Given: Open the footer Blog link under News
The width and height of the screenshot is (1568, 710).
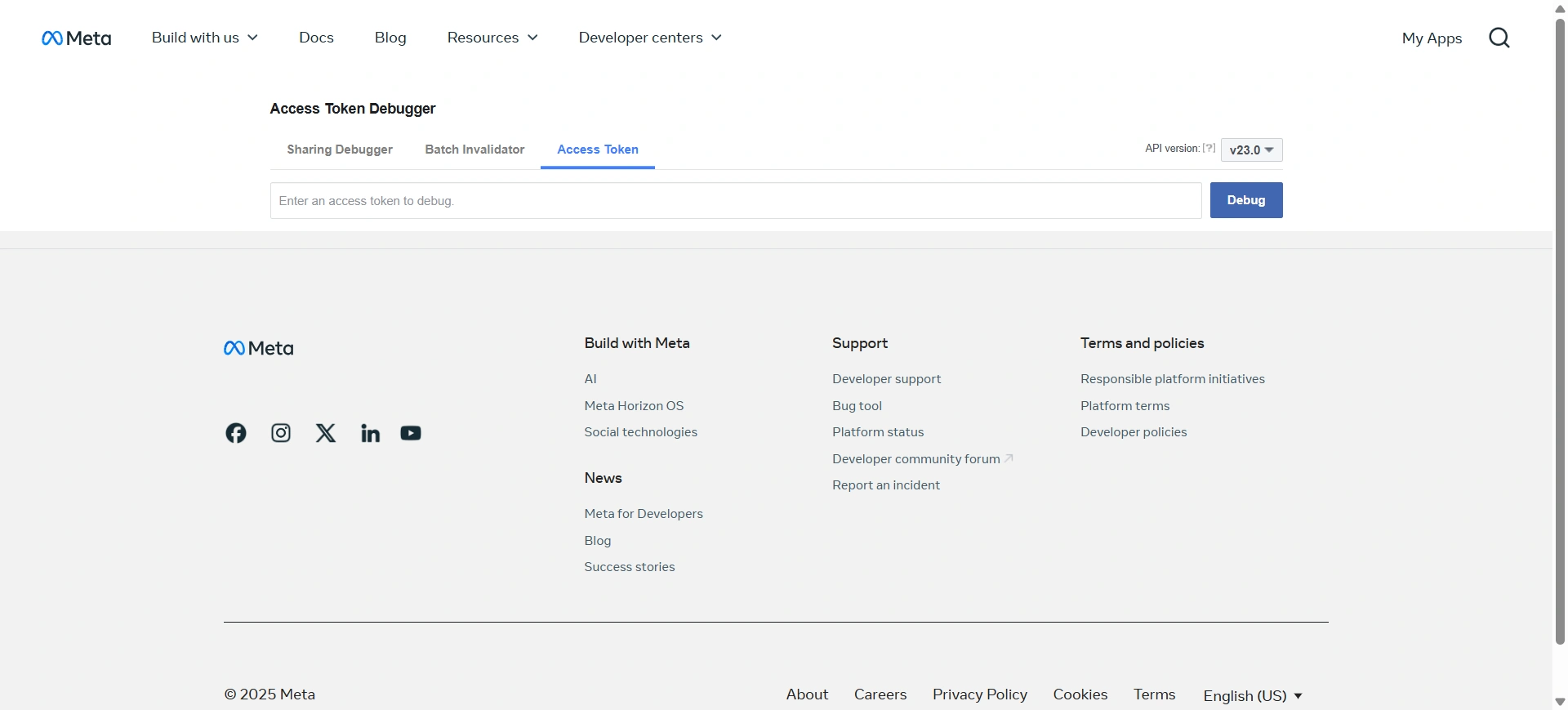Looking at the screenshot, I should 598,541.
